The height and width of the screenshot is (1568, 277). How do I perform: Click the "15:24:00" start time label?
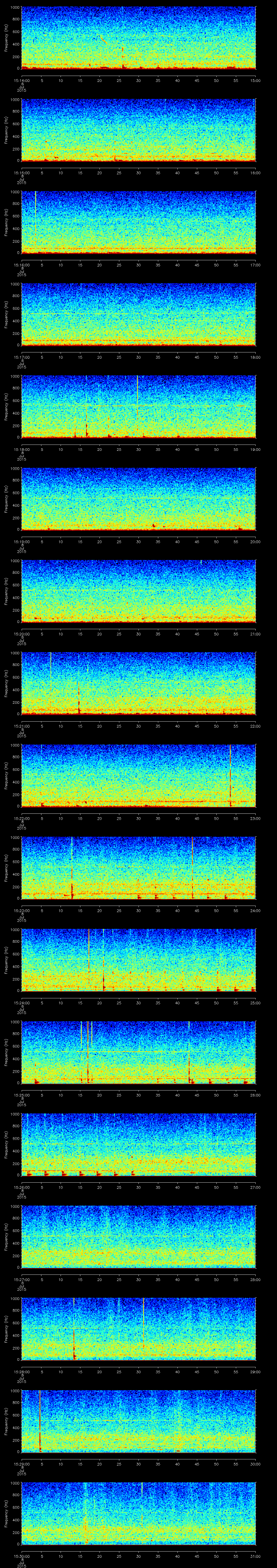[21, 1003]
